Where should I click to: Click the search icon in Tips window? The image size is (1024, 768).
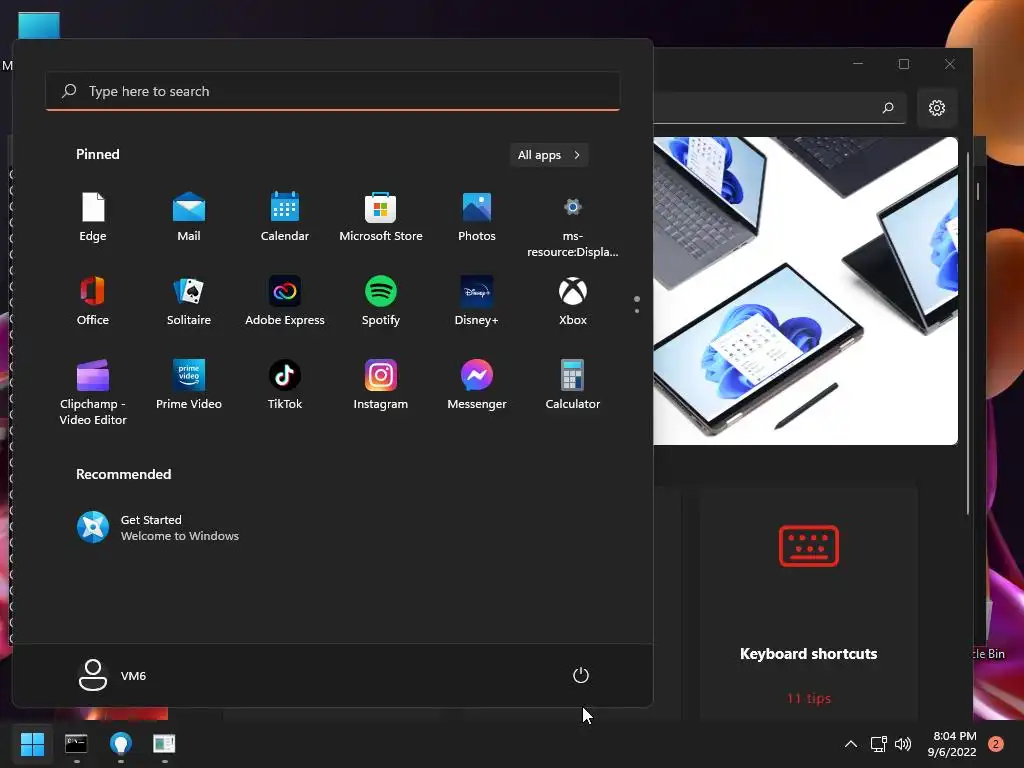point(888,108)
